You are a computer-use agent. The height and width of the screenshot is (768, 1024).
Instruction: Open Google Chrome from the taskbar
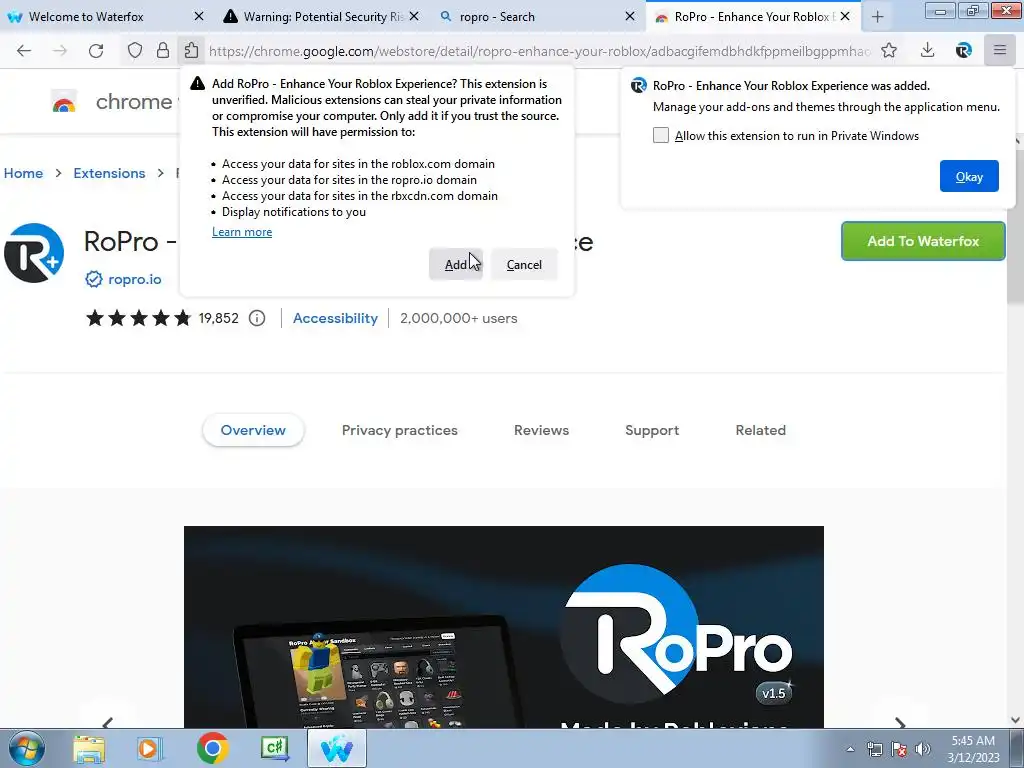click(212, 748)
